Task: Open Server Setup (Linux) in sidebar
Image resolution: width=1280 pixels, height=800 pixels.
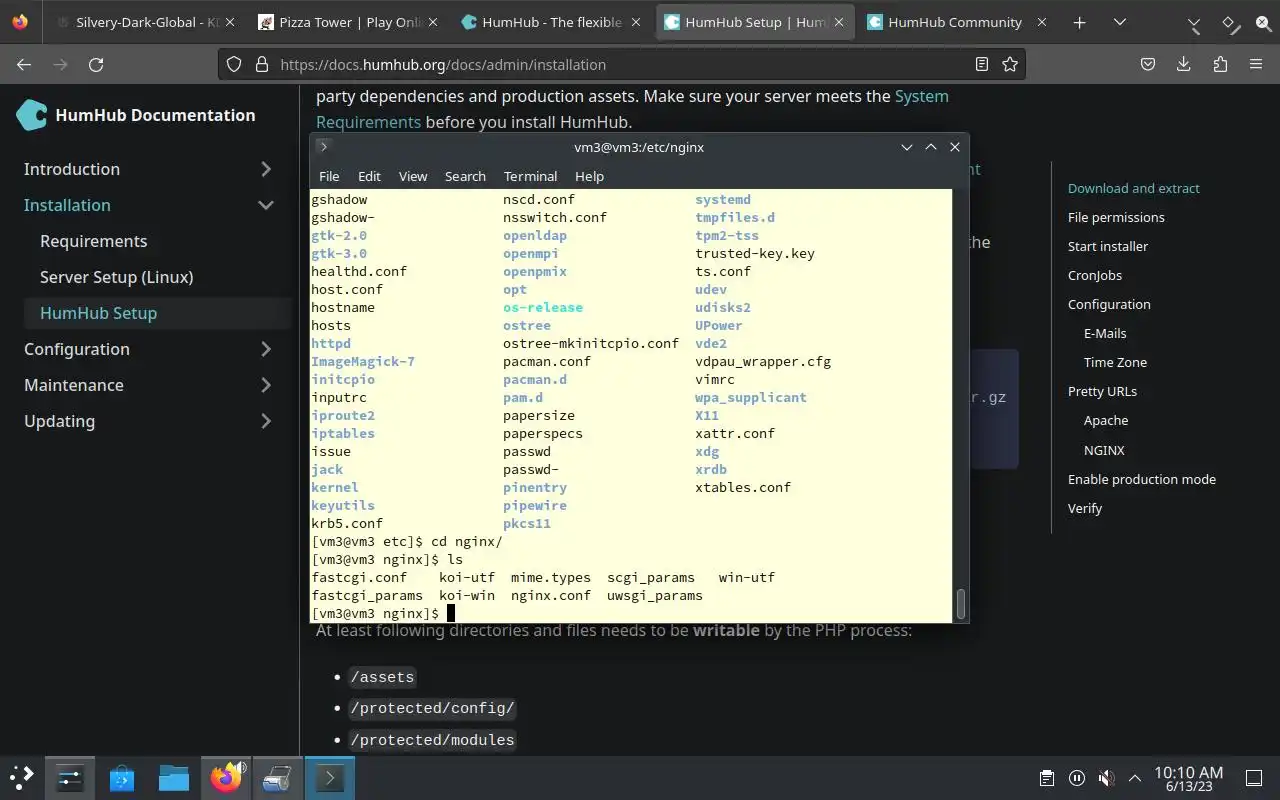Action: point(116,277)
